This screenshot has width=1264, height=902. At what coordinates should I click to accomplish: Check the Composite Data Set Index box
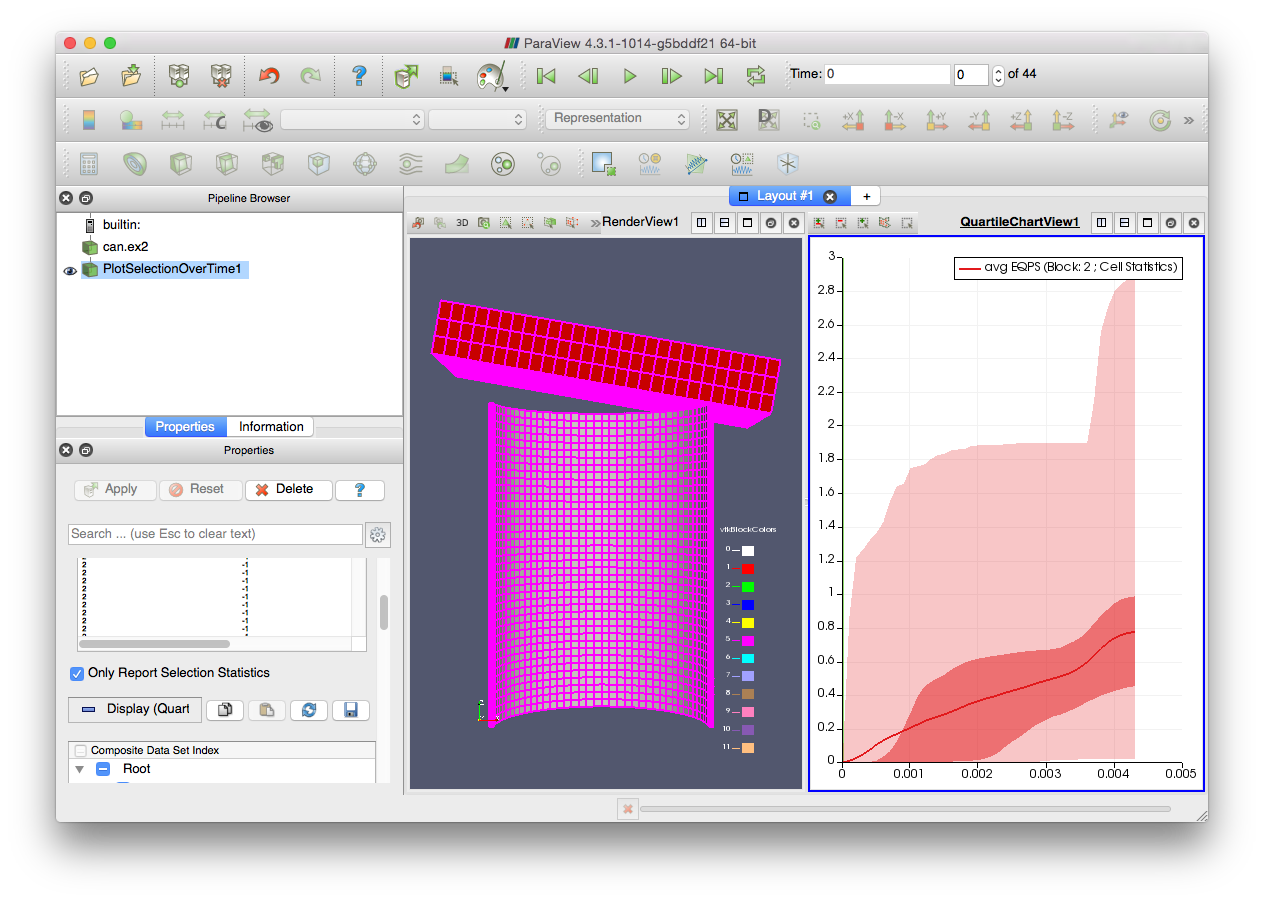(x=80, y=750)
